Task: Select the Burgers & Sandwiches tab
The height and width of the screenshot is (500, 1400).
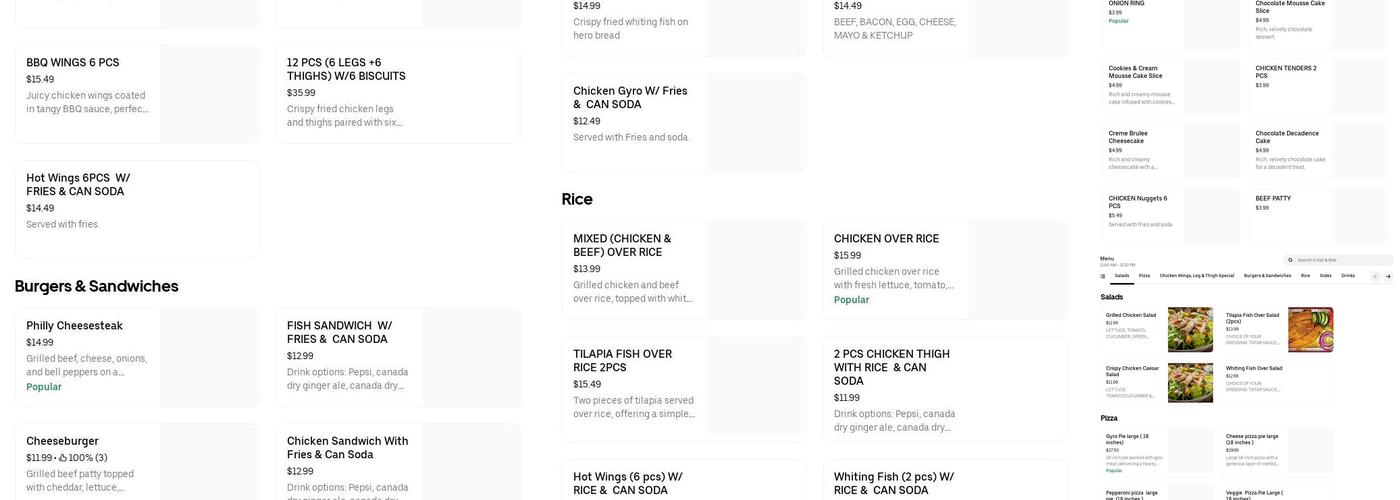Action: click(x=1267, y=276)
